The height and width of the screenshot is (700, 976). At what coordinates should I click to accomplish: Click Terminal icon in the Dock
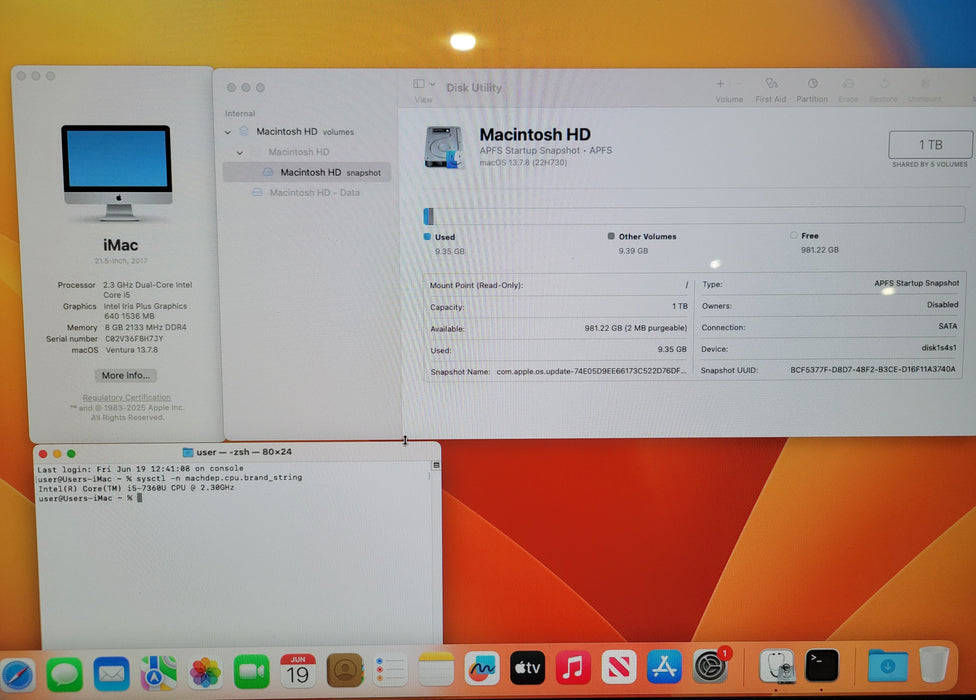[822, 665]
